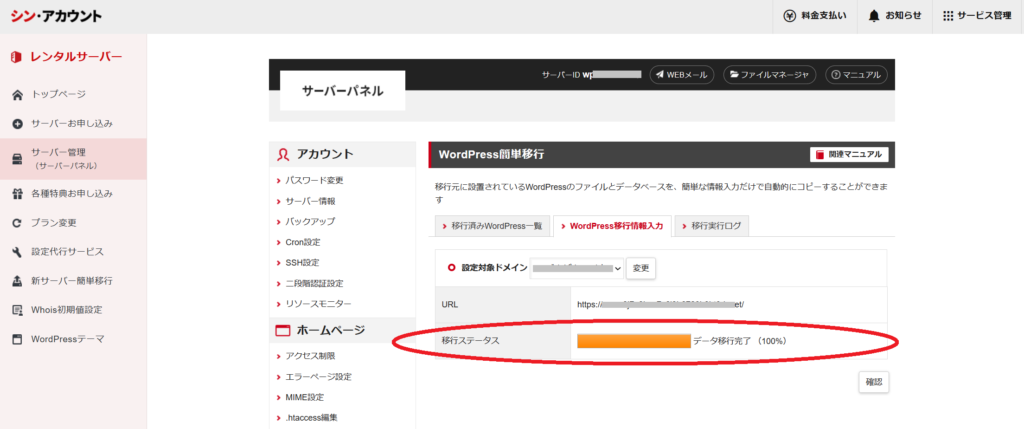The image size is (1024, 429).
Task: Expand the 設定対象ドメイン dropdown
Action: 578,268
